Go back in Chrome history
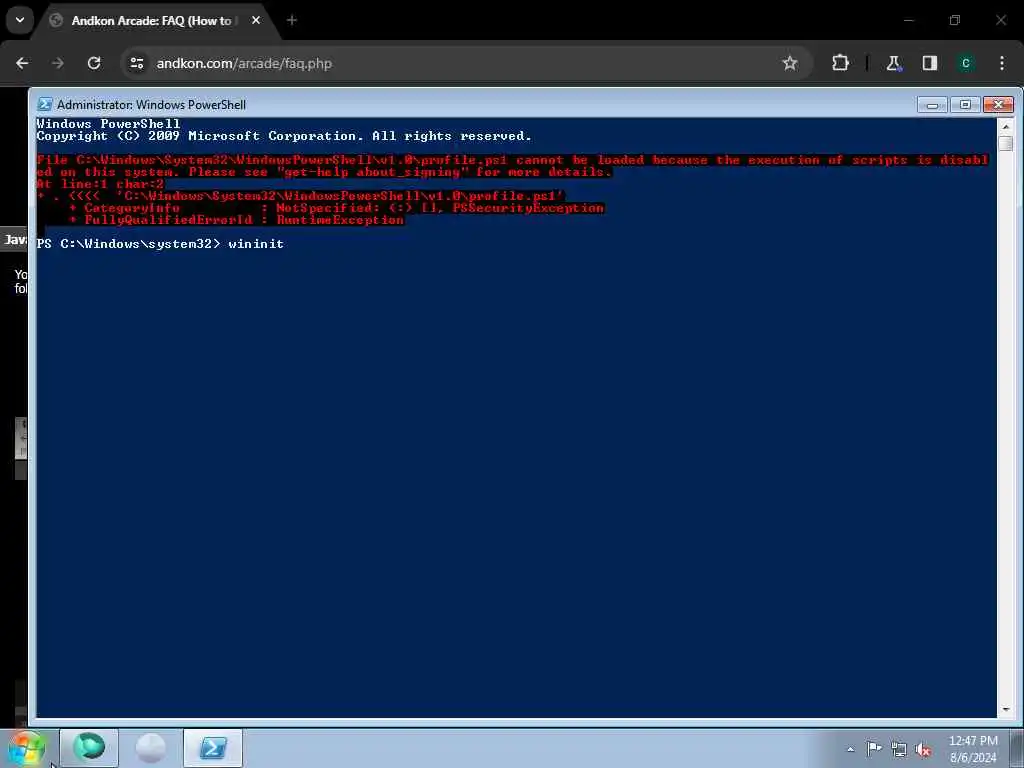Screen dimensions: 1024x768 (22, 63)
